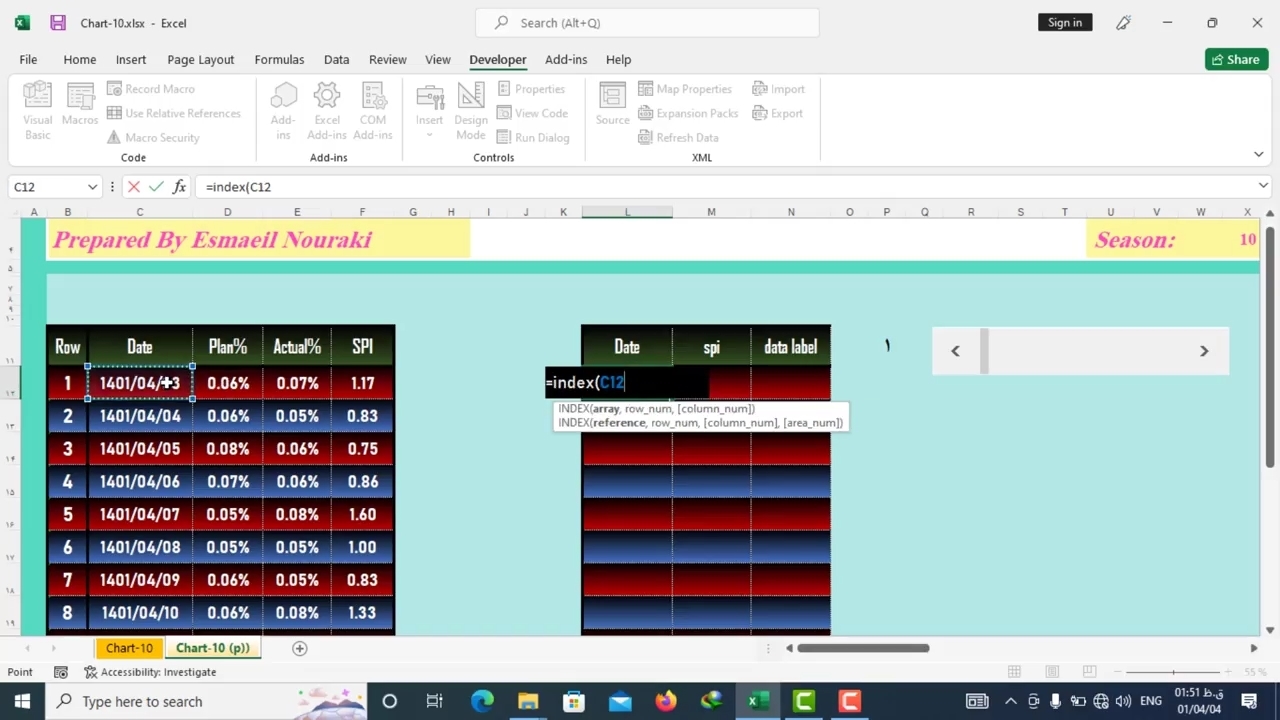Open the Insert controls dropdown

(x=429, y=112)
